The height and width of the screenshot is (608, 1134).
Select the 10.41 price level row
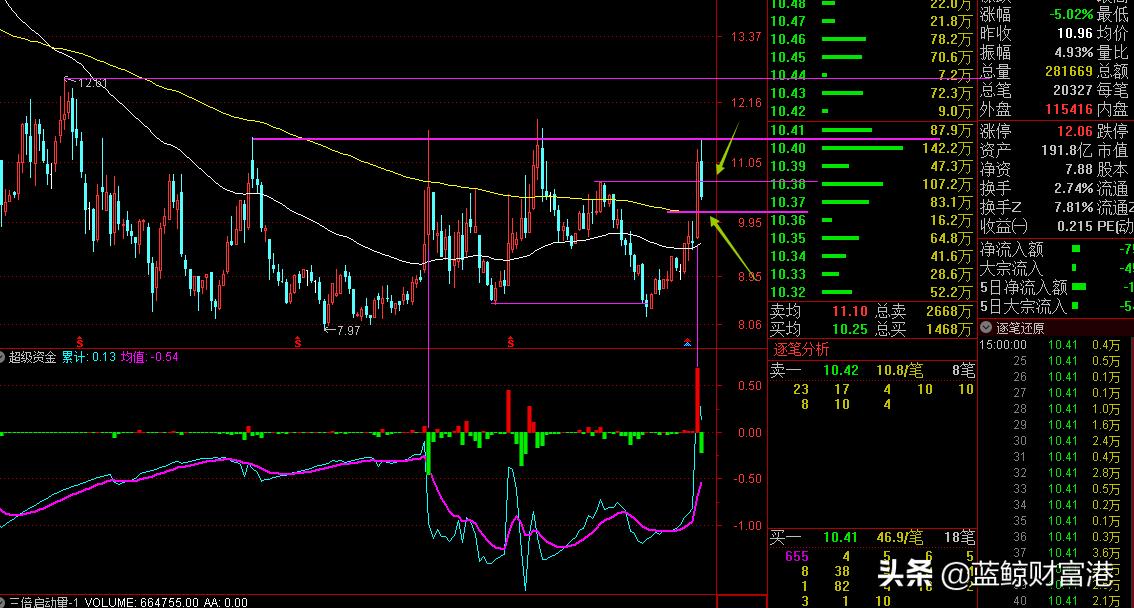(871, 130)
